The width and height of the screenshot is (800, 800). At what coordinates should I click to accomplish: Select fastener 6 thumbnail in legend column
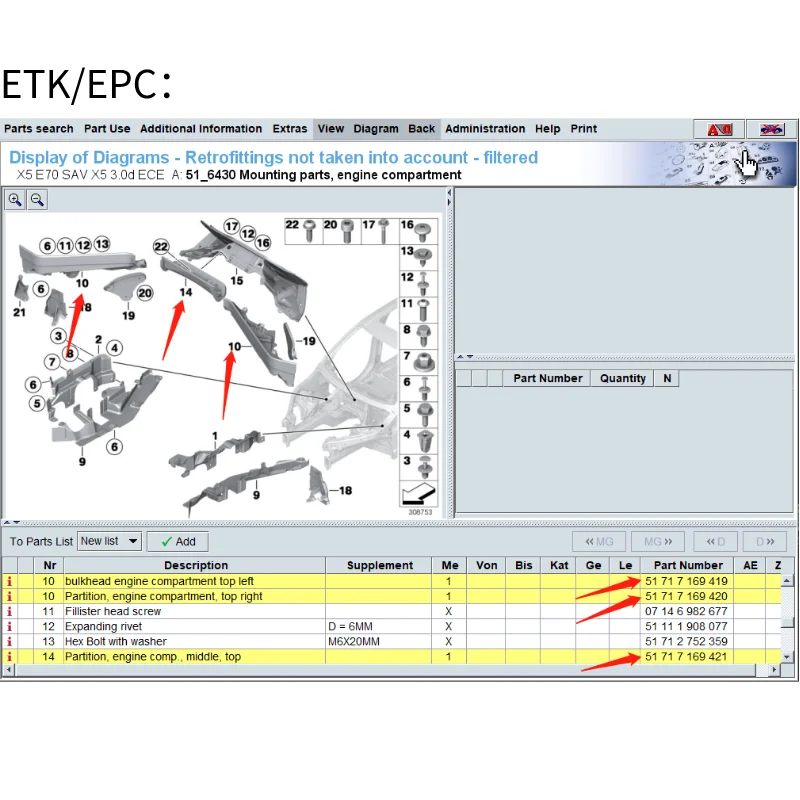click(418, 388)
